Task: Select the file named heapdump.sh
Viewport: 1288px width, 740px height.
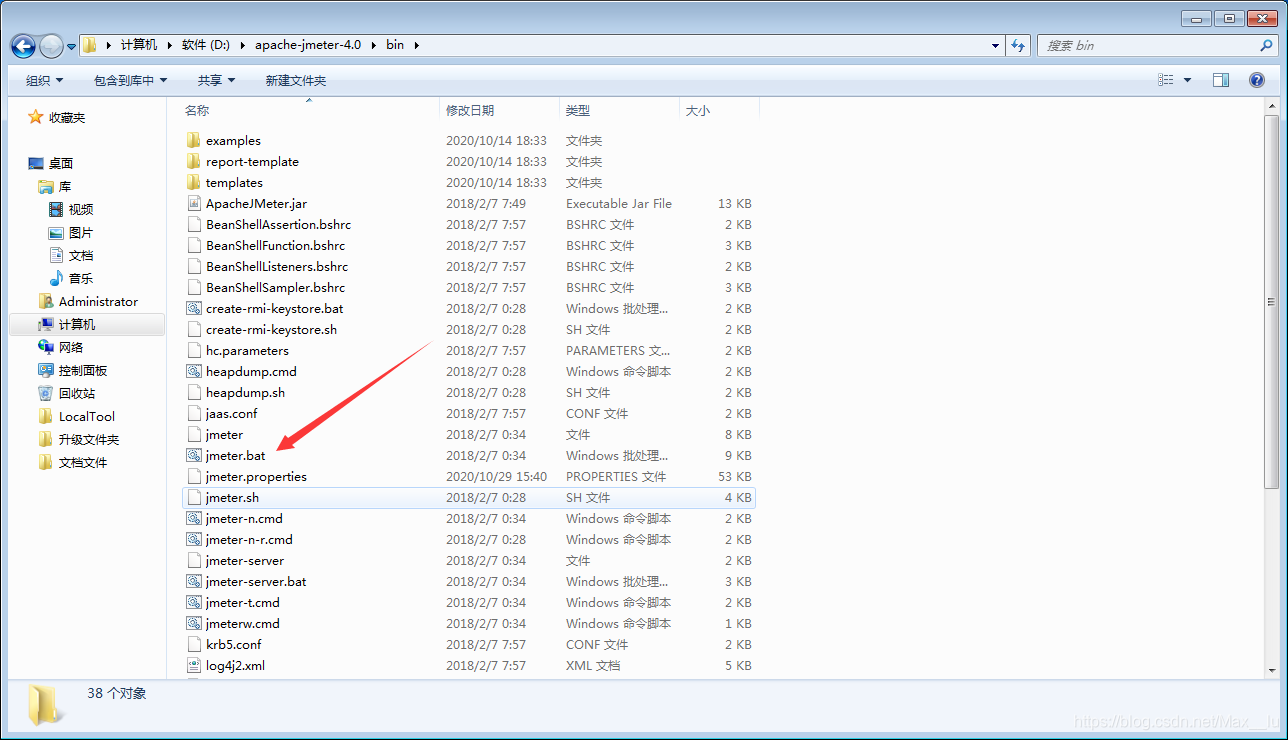Action: click(x=245, y=392)
